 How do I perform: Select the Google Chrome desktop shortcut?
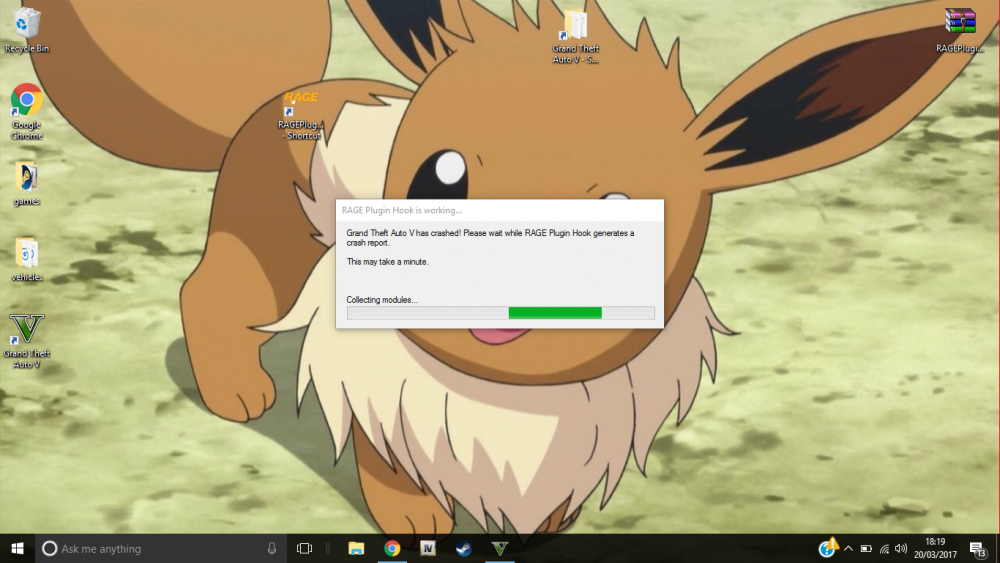tap(26, 112)
